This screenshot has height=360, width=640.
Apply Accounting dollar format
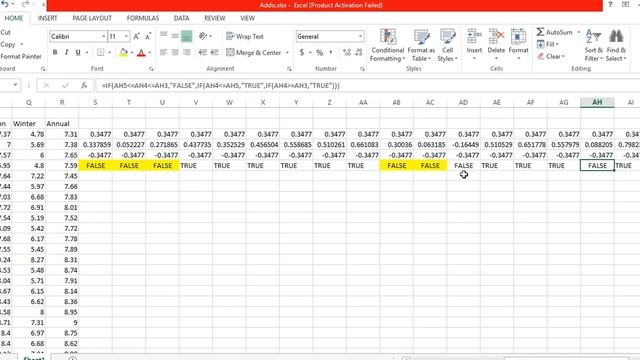(302, 52)
